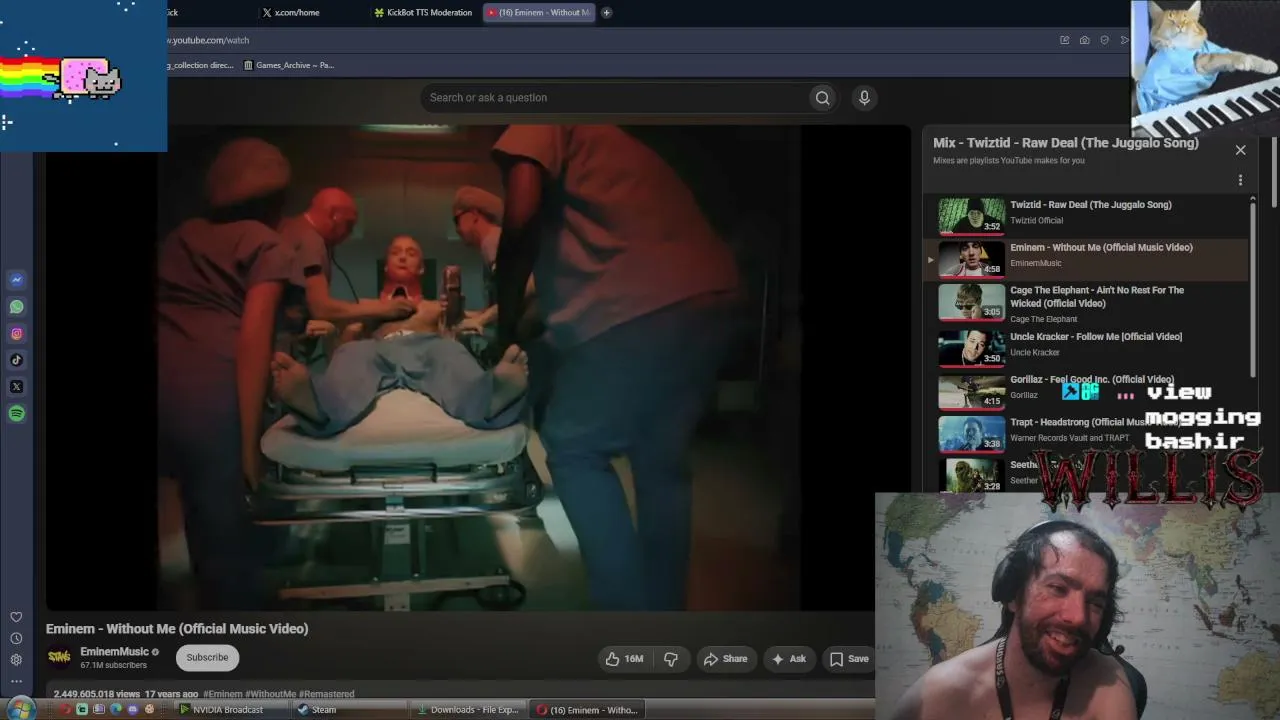
Task: Open Messenger in the browser sidebar
Action: (x=16, y=280)
